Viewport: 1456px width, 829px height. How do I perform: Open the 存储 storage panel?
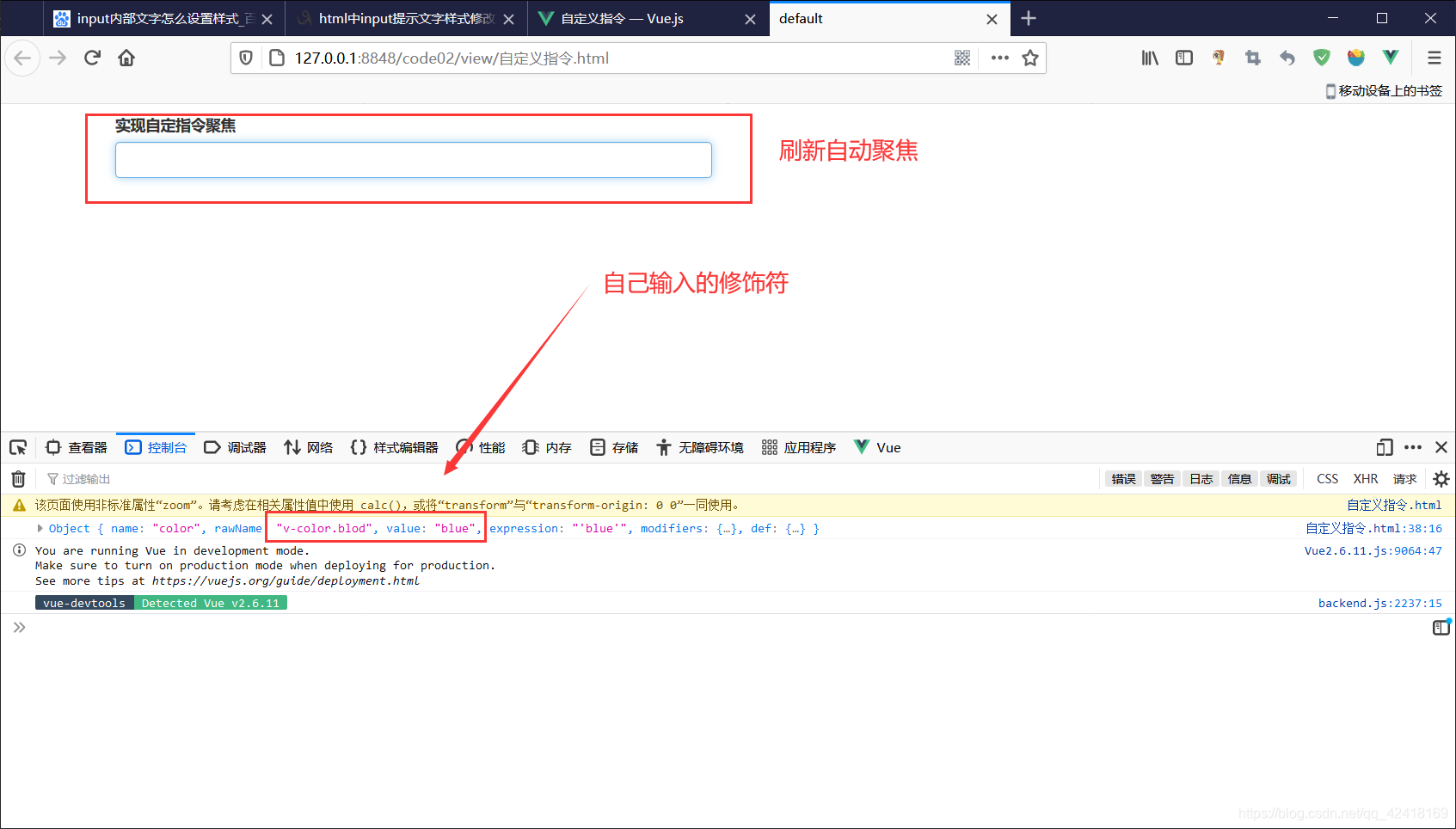(614, 448)
